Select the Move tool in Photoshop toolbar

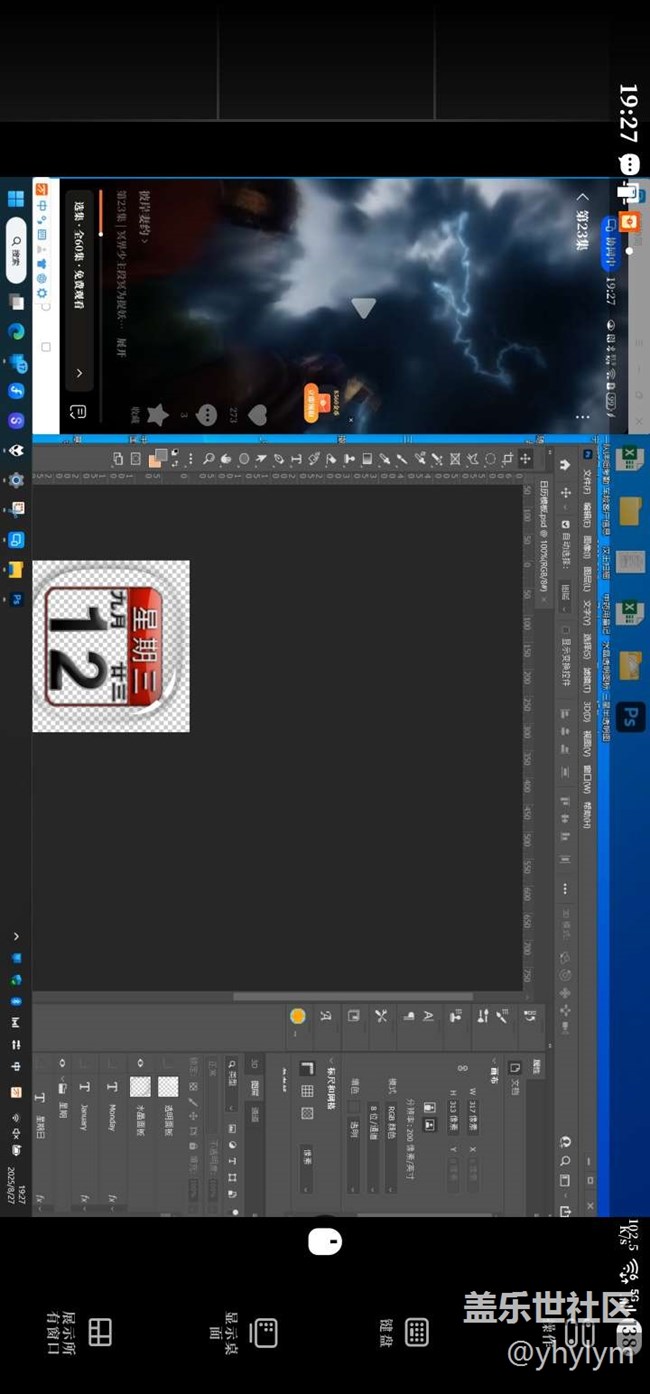click(x=525, y=459)
